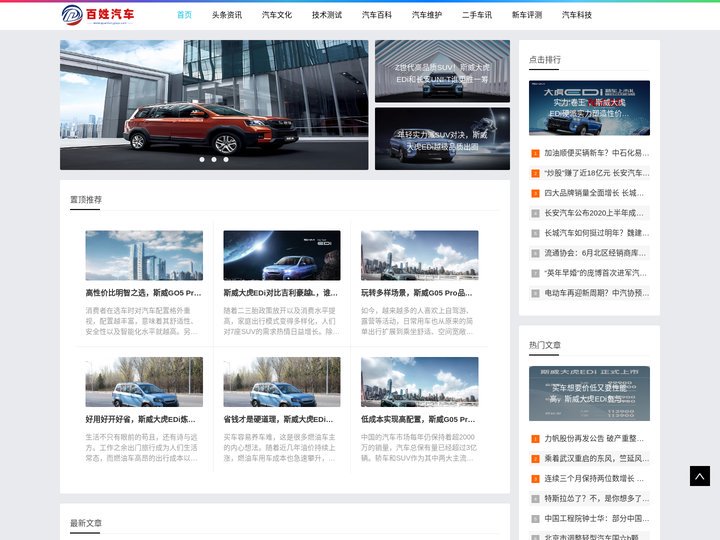
Task: Open the 汽车百科 nav item
Action: coord(377,15)
